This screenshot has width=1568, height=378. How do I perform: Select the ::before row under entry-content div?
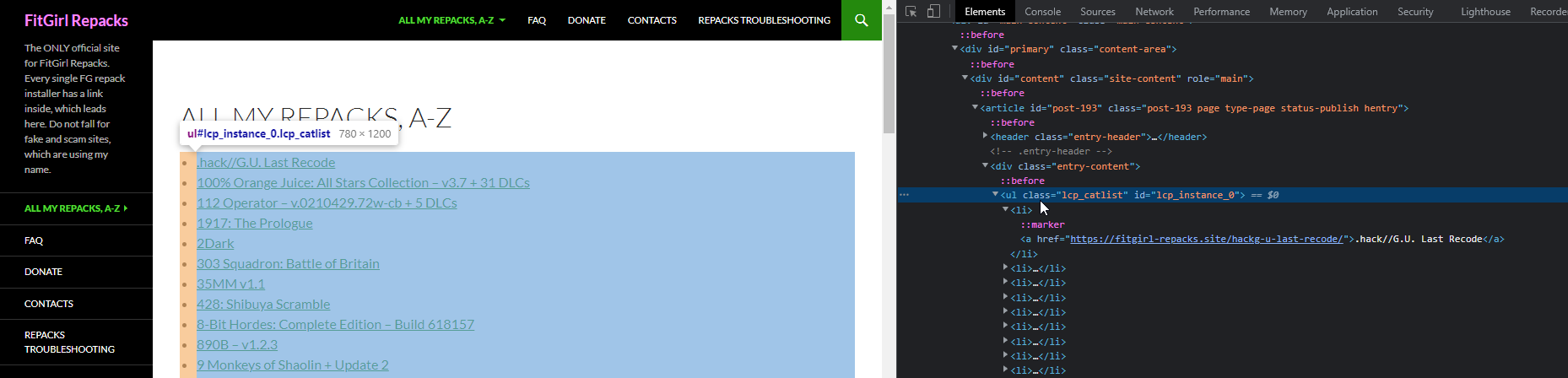tap(1022, 181)
